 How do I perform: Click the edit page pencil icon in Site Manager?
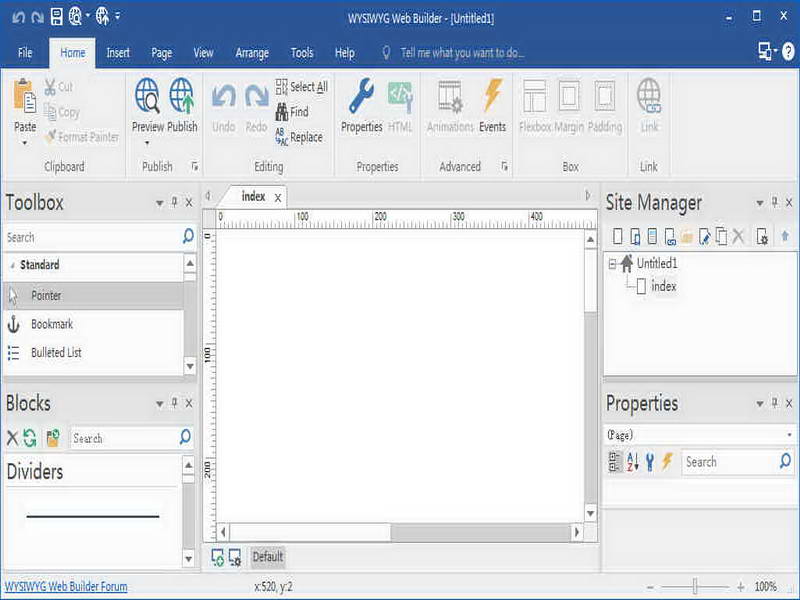[x=704, y=236]
